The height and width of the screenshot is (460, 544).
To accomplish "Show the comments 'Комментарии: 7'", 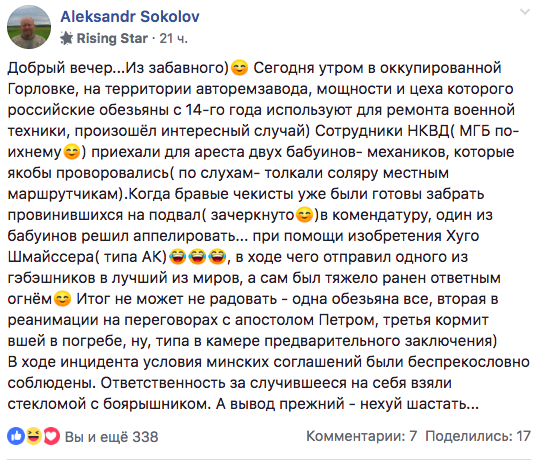I will 362,436.
